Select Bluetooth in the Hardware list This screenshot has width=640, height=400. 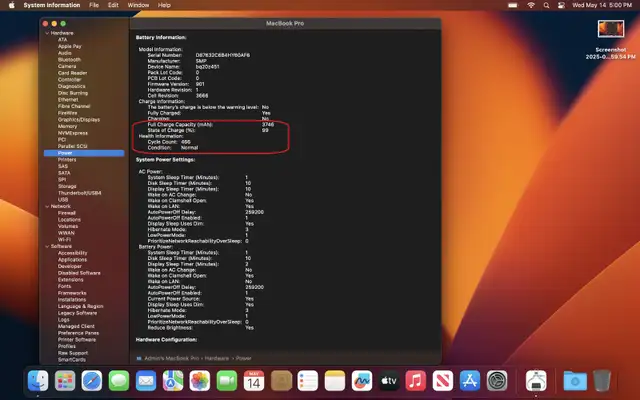coord(69,60)
